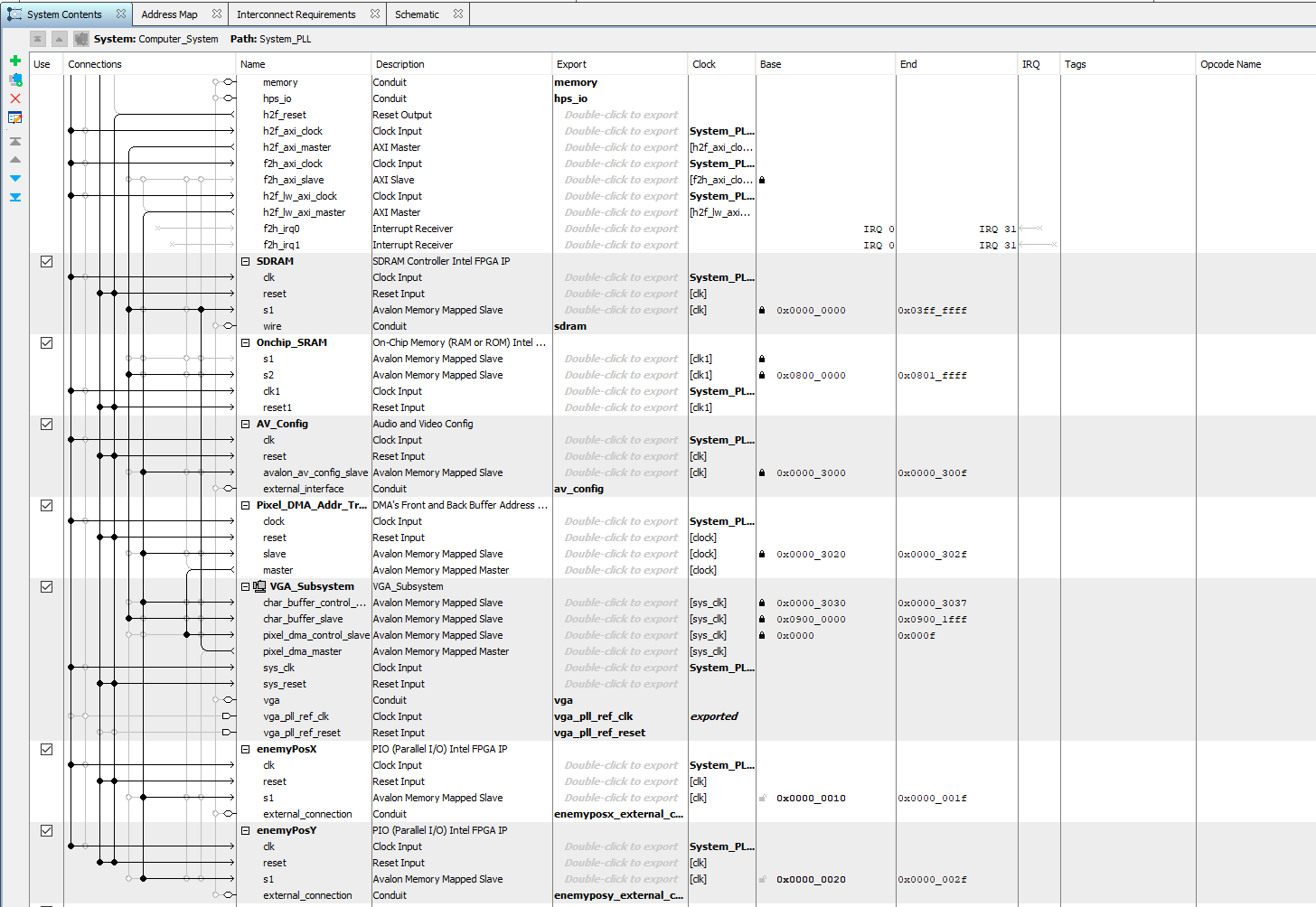Click the h2f_reset export placeholder text
1316x907 pixels.
[x=621, y=116]
